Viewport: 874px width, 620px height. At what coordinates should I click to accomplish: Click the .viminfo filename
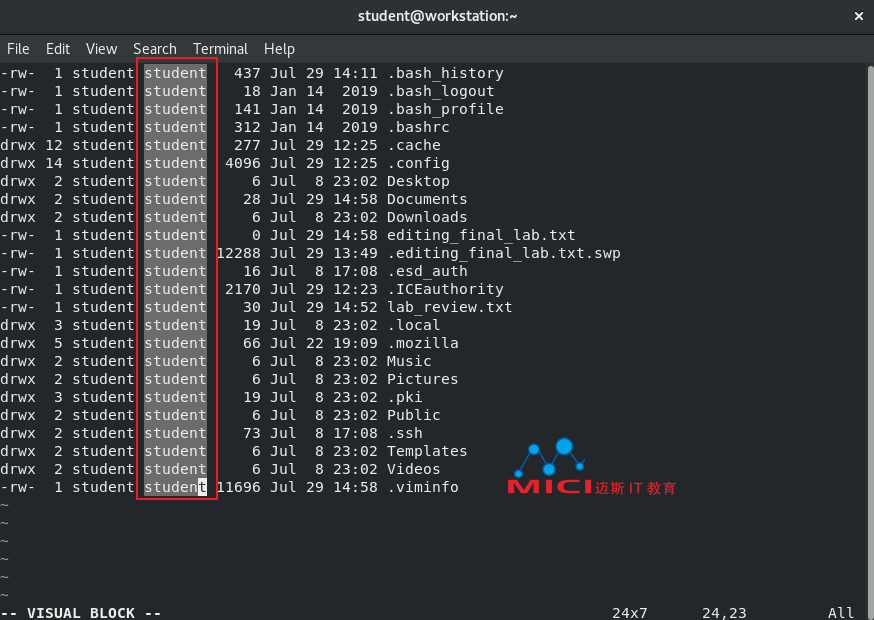tap(422, 487)
